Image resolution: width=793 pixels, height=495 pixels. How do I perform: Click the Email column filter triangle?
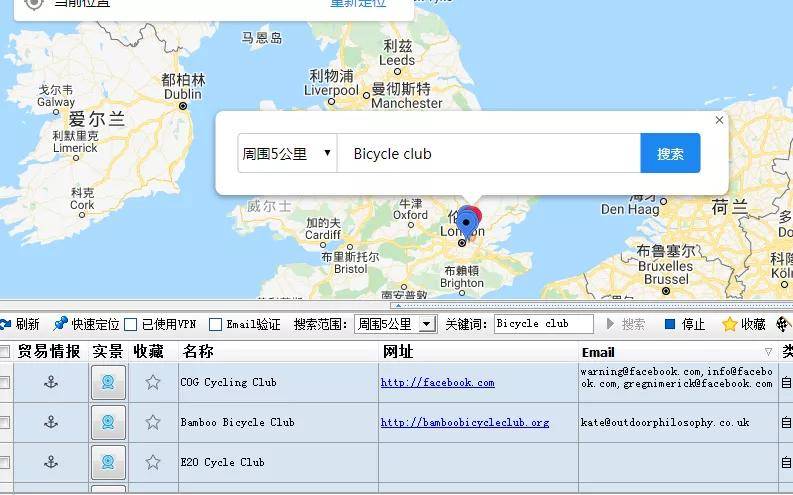point(768,352)
